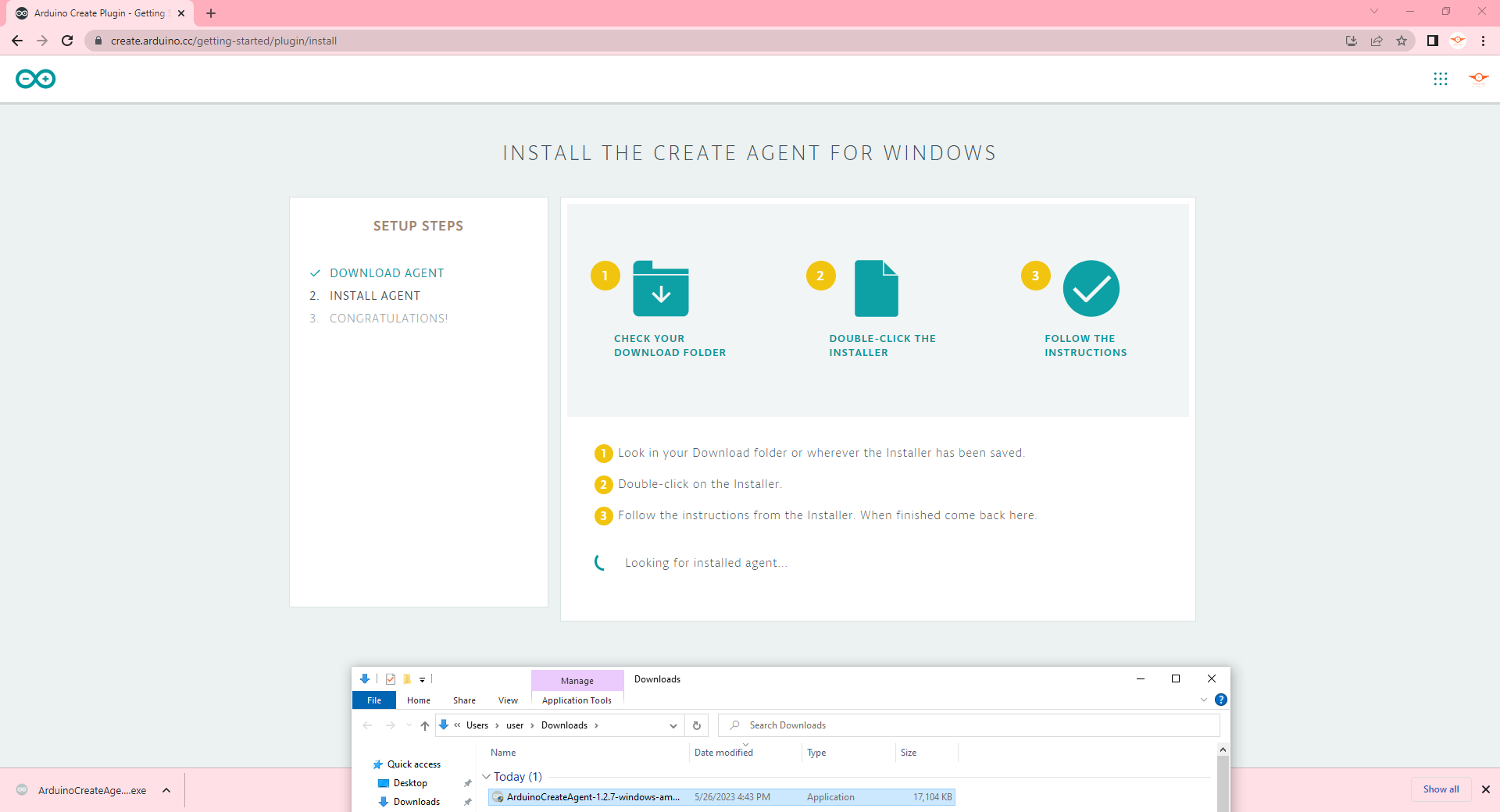The image size is (1500, 812).
Task: Click the download folder icon for step 1
Action: (661, 288)
